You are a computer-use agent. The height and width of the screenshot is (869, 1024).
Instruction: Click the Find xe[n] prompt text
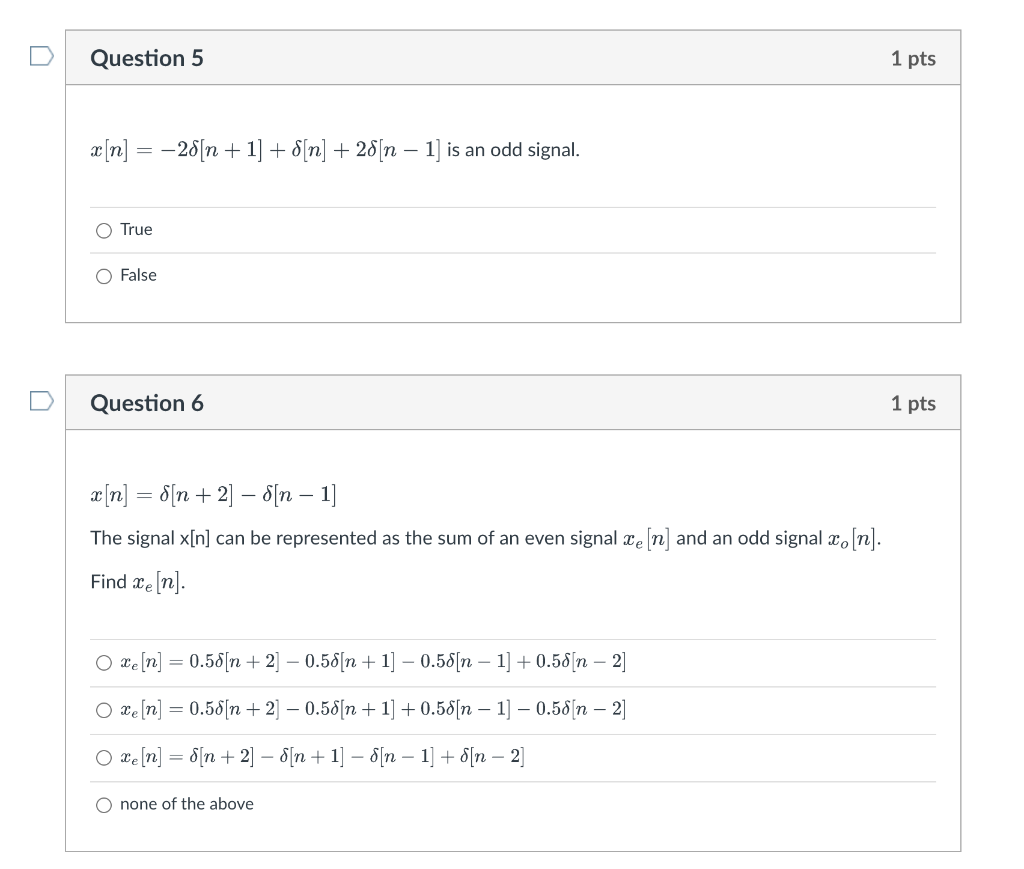(138, 582)
